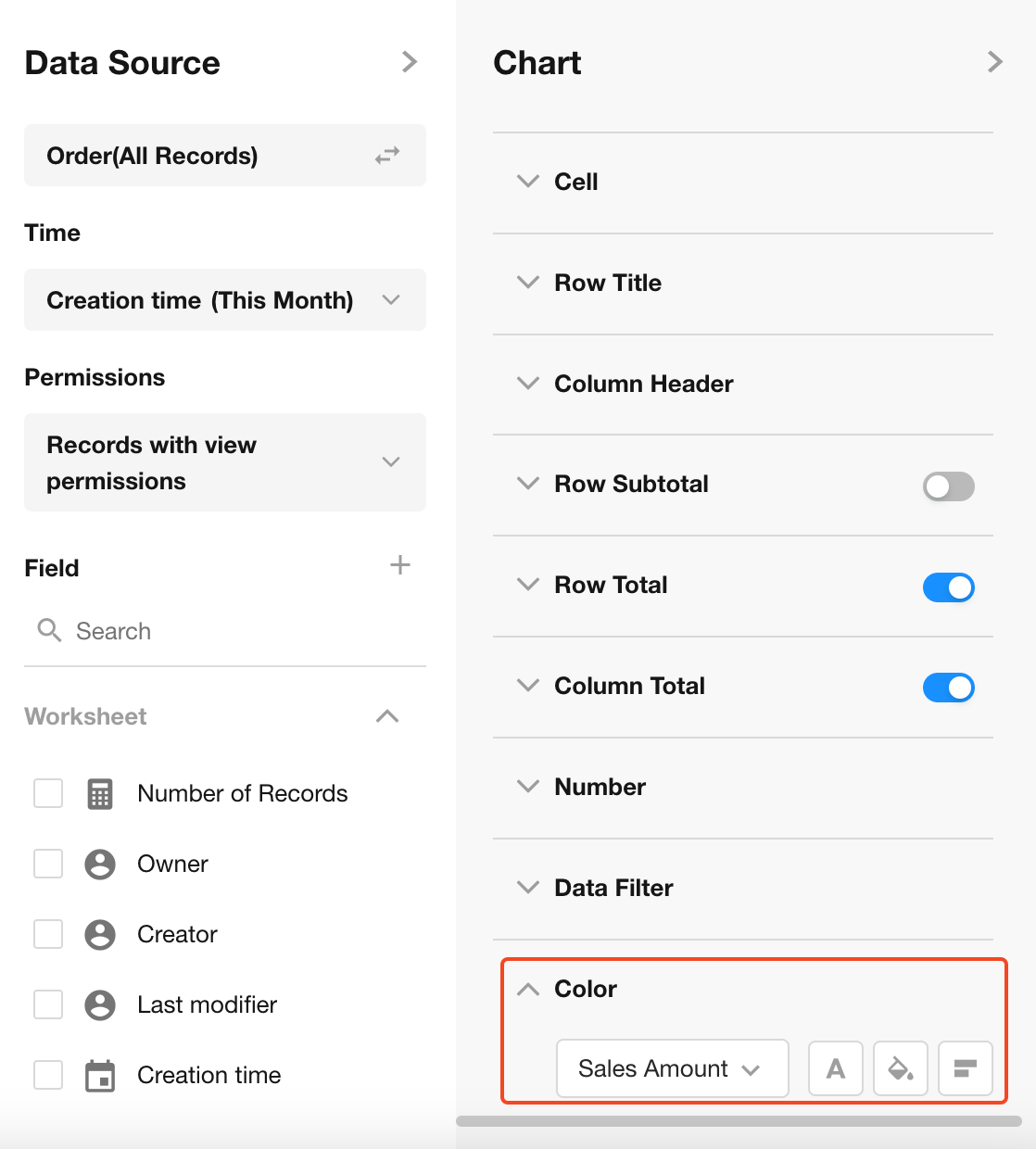This screenshot has width=1036, height=1149.
Task: Click the data bar icon in Color
Action: click(966, 1068)
